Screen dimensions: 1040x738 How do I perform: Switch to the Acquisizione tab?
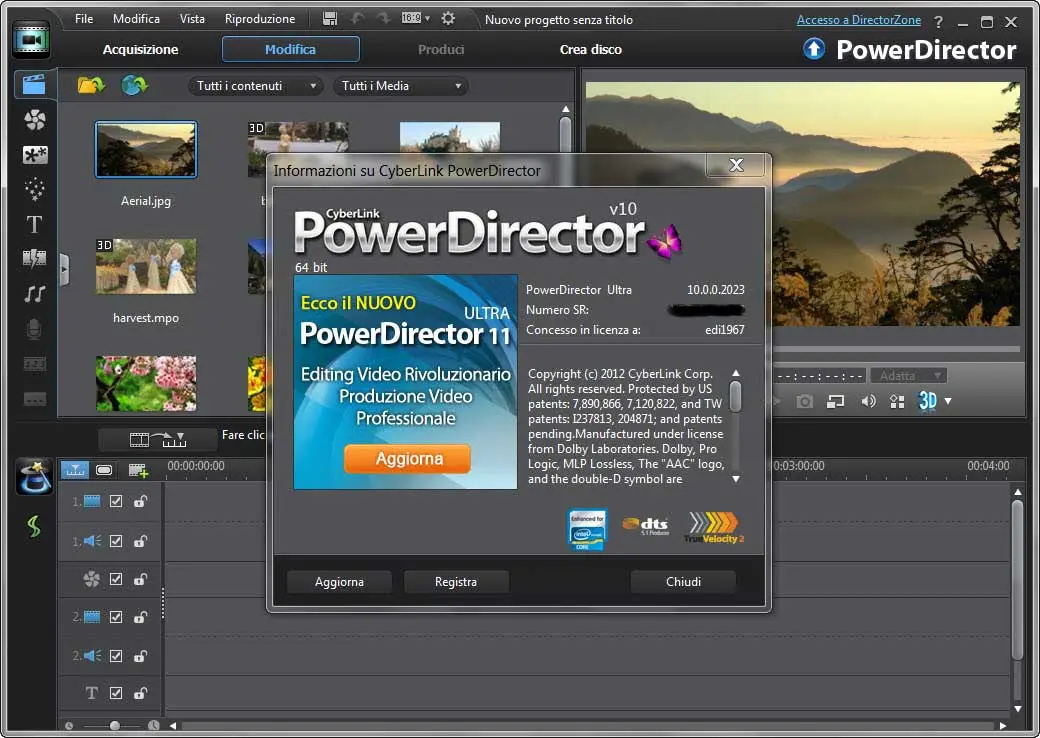click(140, 49)
